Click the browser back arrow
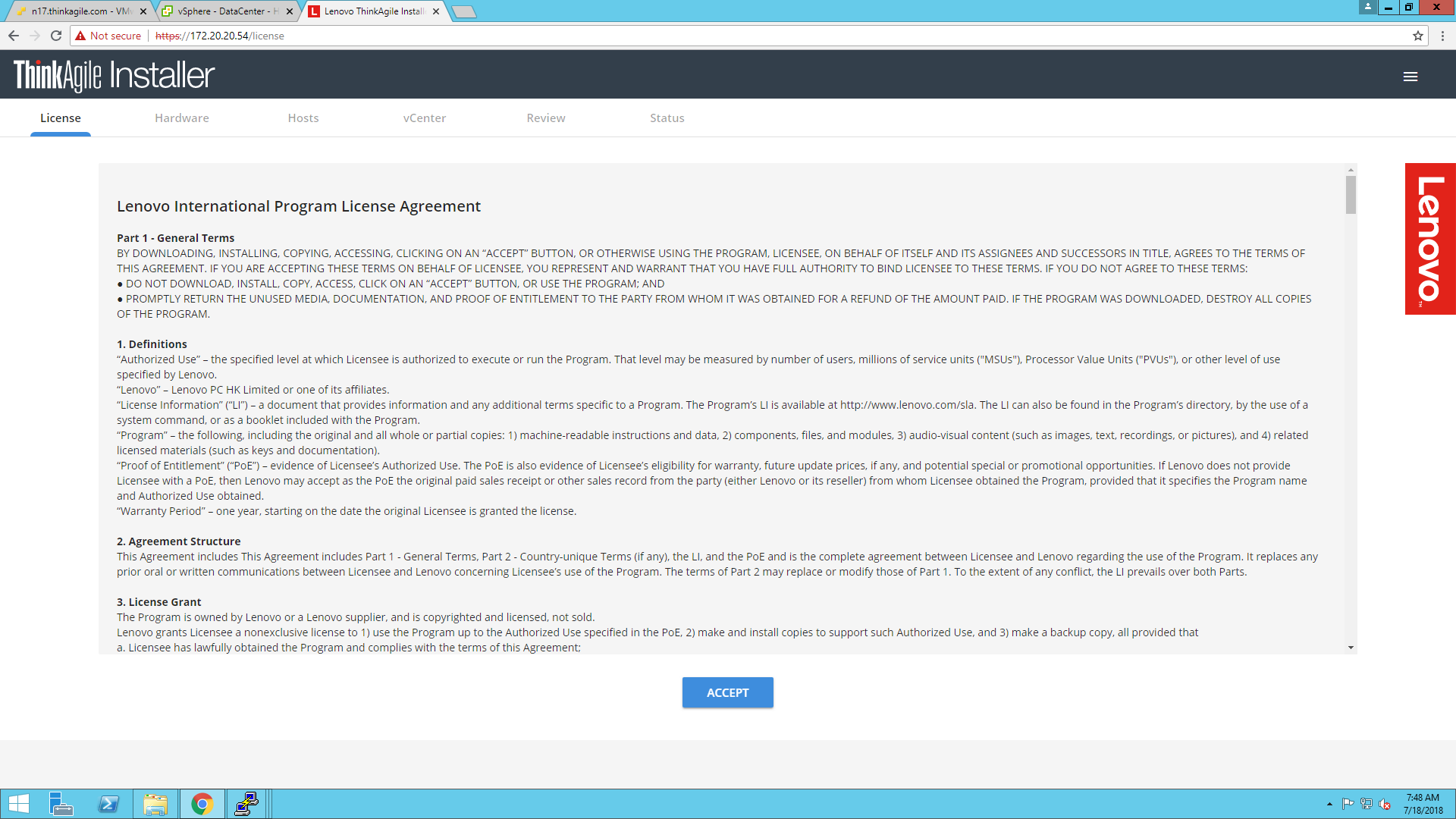Screen dimensions: 1456x819 pyautogui.click(x=14, y=36)
